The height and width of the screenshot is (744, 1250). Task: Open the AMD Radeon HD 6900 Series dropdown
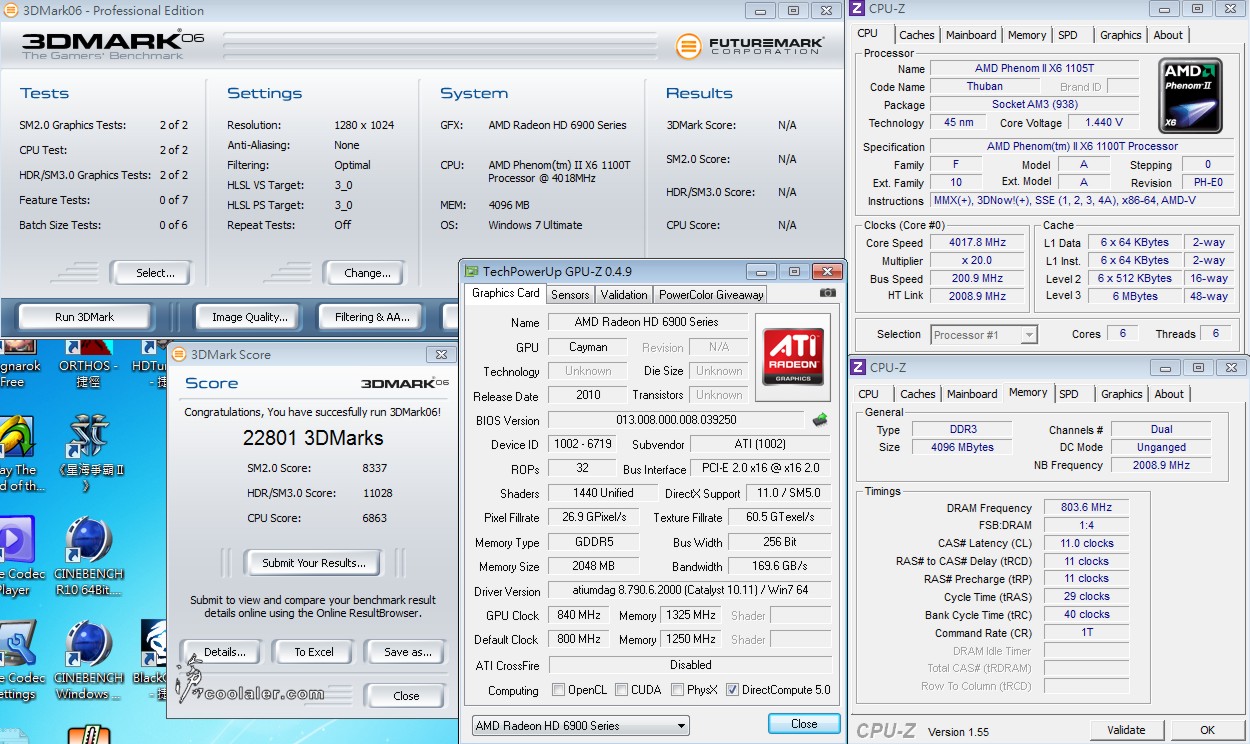click(581, 726)
